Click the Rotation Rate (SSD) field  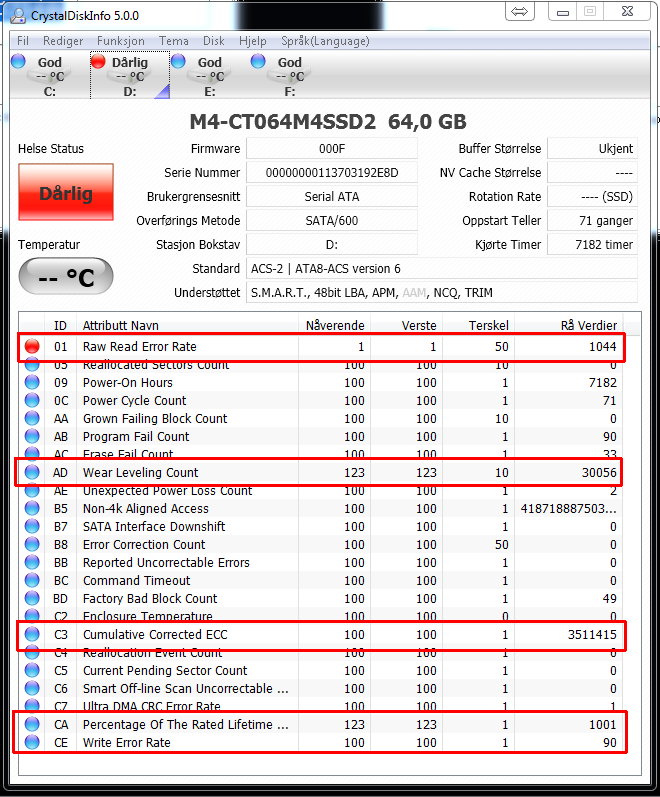(592, 196)
